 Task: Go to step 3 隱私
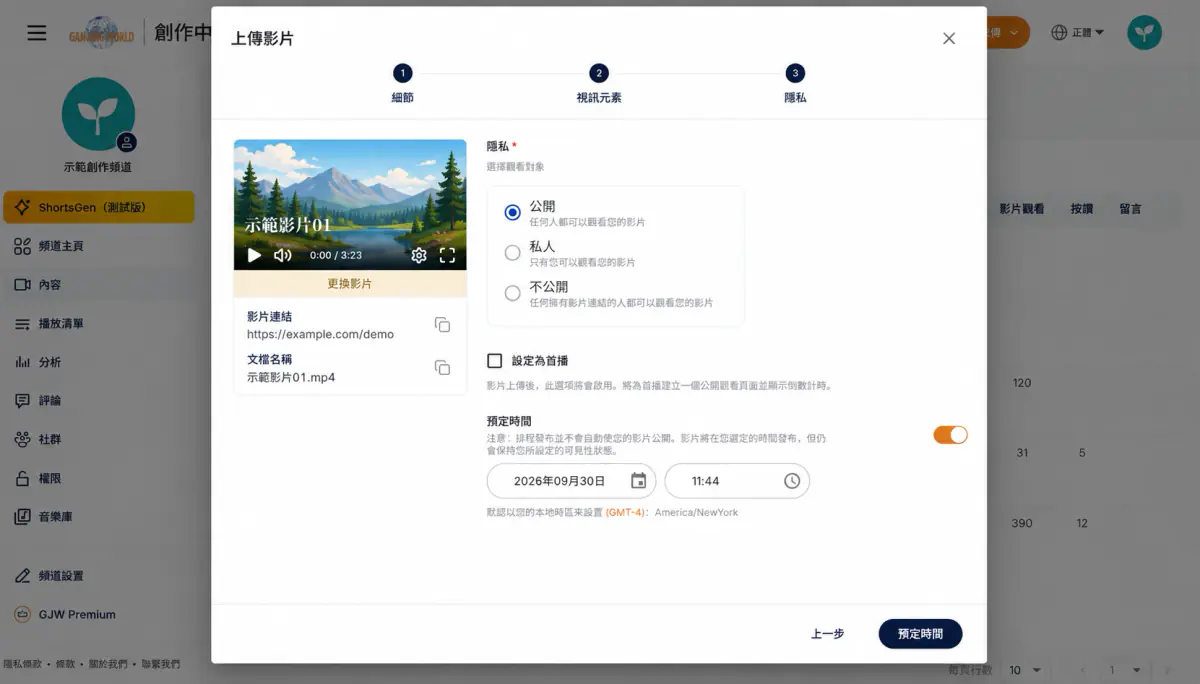pos(795,84)
